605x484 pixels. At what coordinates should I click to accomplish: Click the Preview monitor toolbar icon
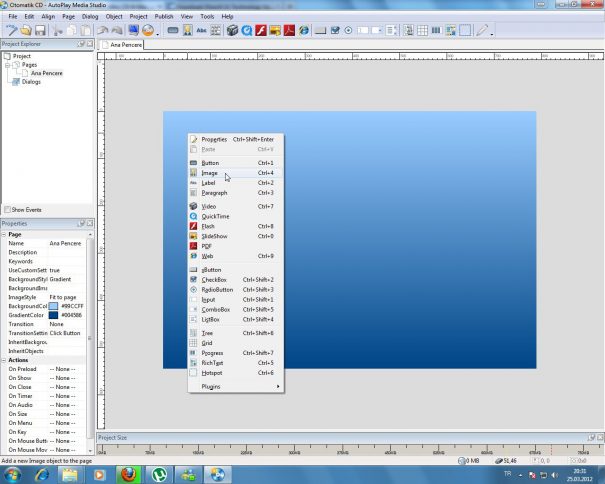134,30
